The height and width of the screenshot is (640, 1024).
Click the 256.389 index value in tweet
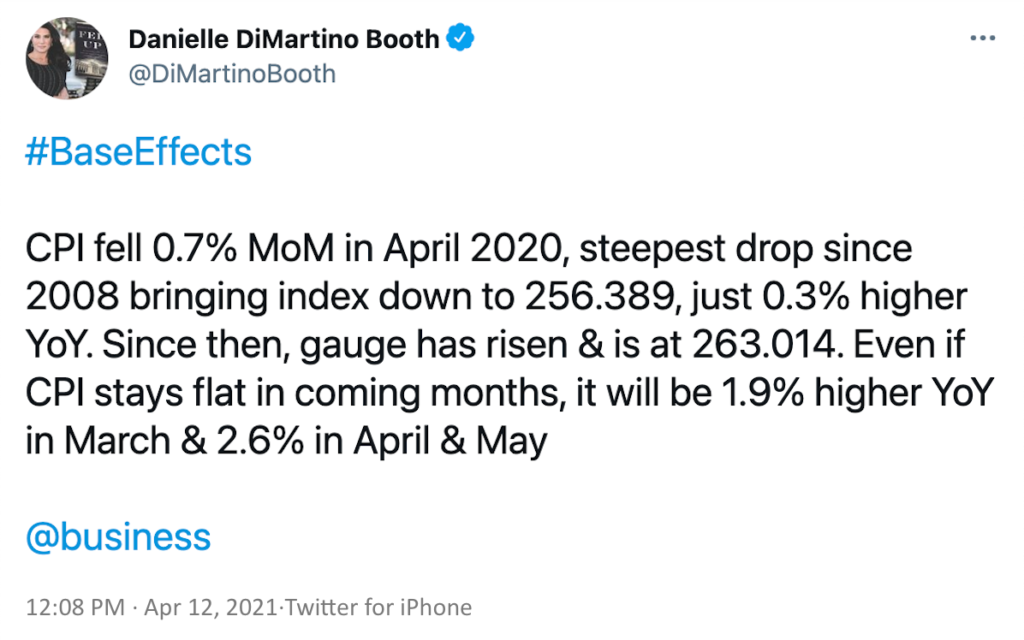point(600,297)
